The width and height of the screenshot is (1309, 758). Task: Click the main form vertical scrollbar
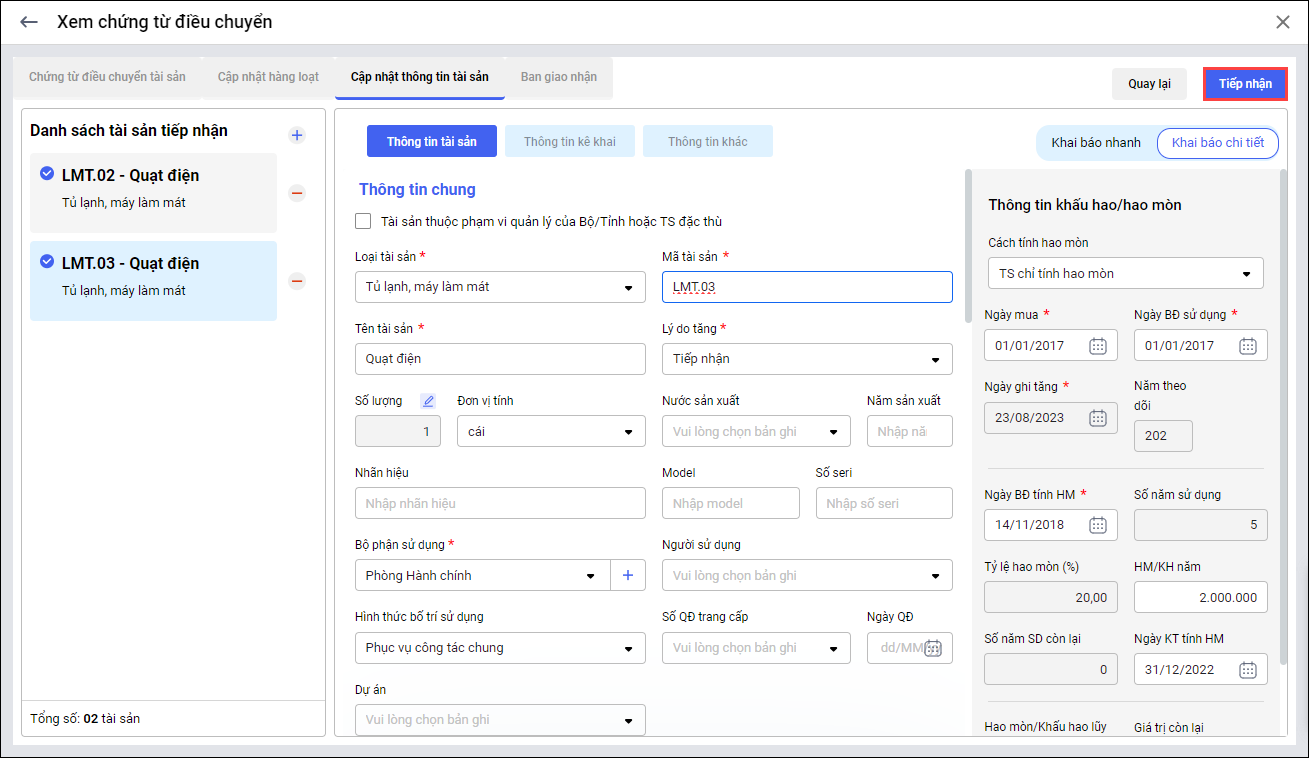(x=967, y=245)
